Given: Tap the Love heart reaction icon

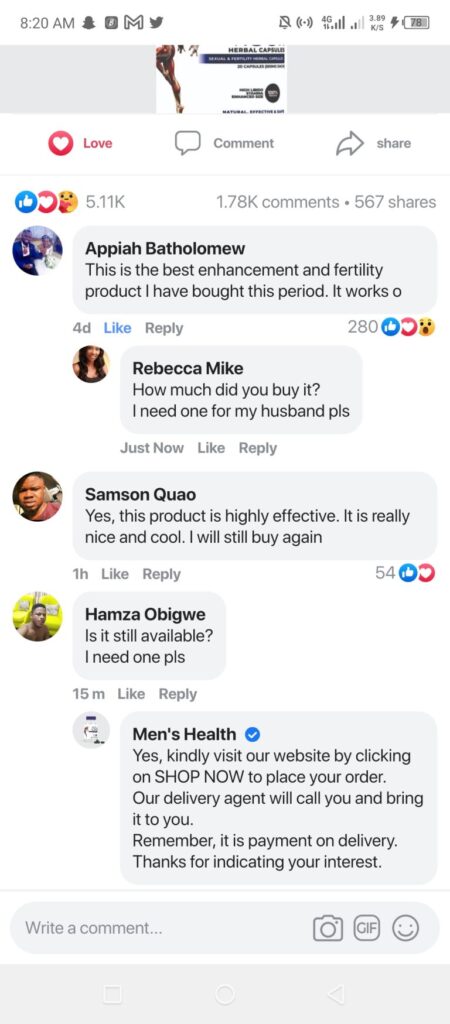Looking at the screenshot, I should (61, 143).
